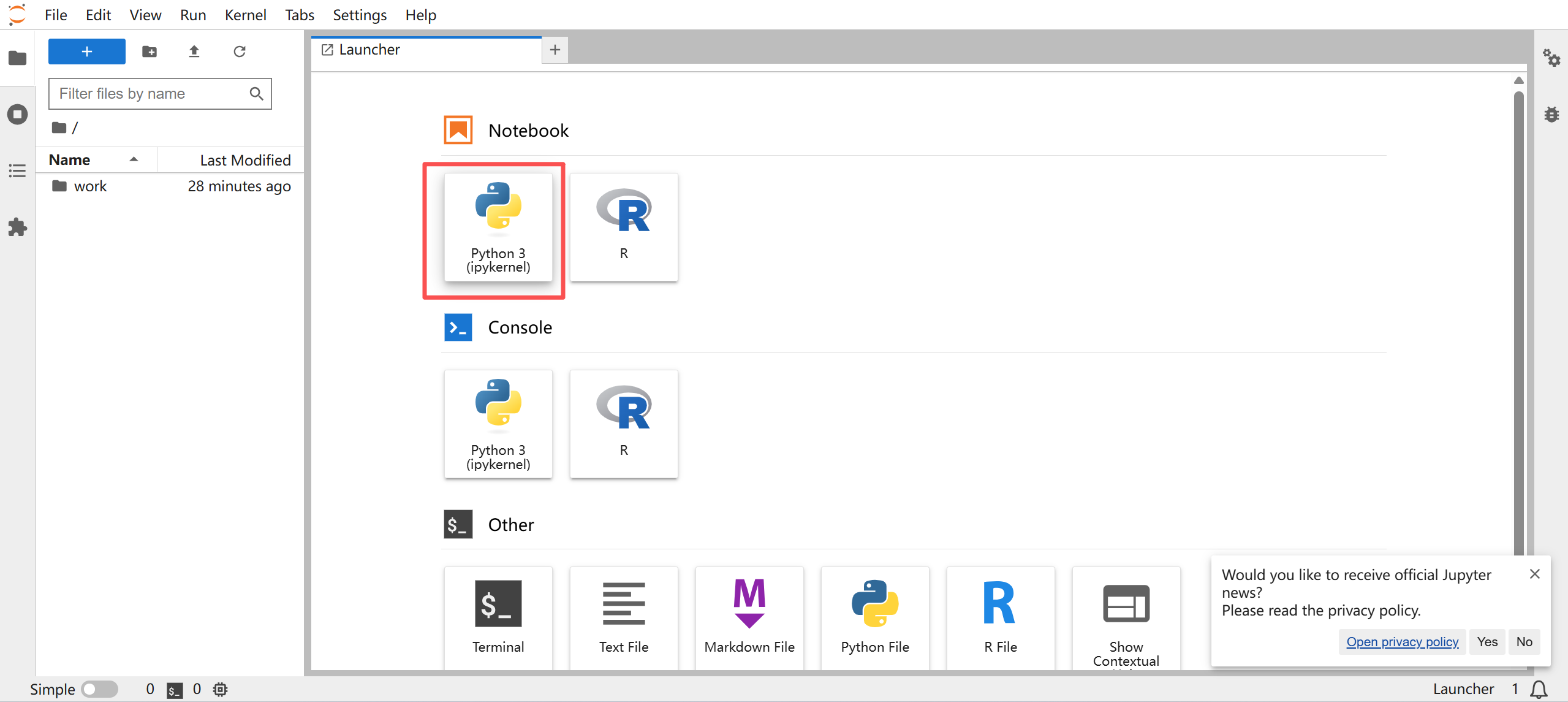Refresh the file browser list
Image resolution: width=1568 pixels, height=702 pixels.
click(240, 52)
